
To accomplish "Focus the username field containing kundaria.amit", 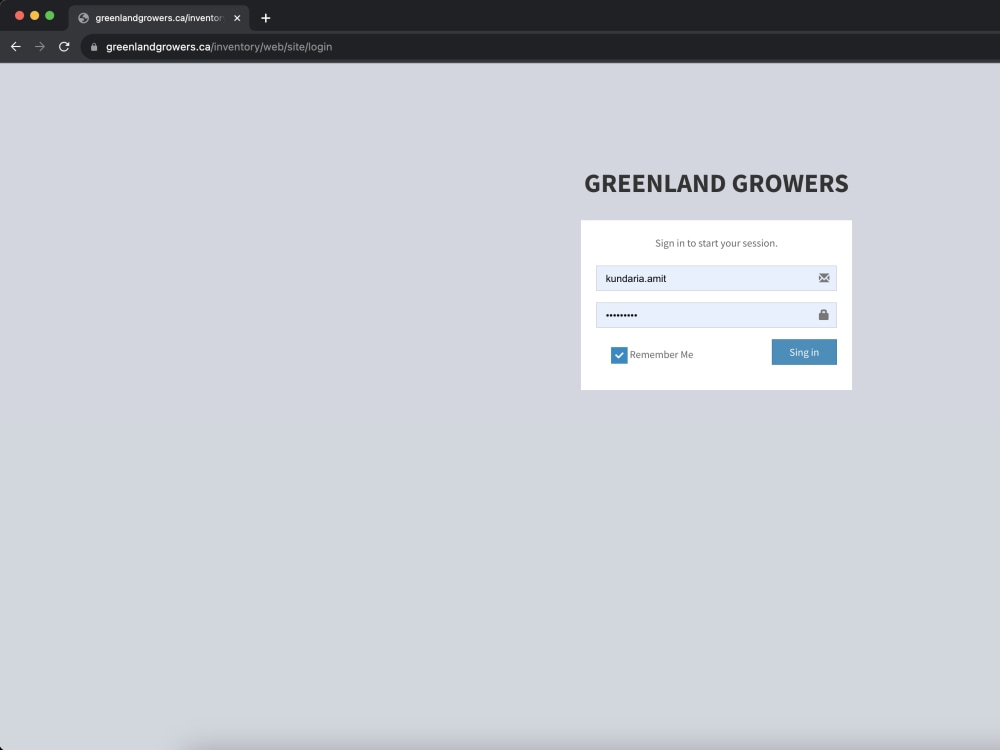I will (716, 278).
